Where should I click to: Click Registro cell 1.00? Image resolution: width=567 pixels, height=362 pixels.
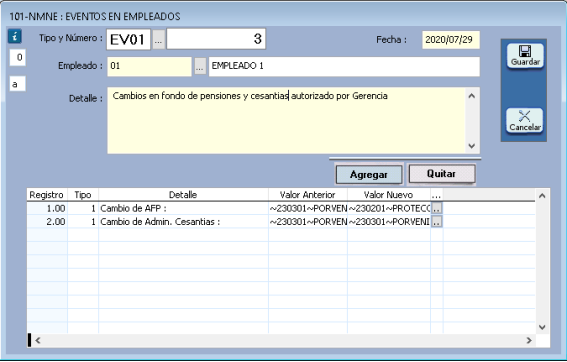(x=47, y=208)
